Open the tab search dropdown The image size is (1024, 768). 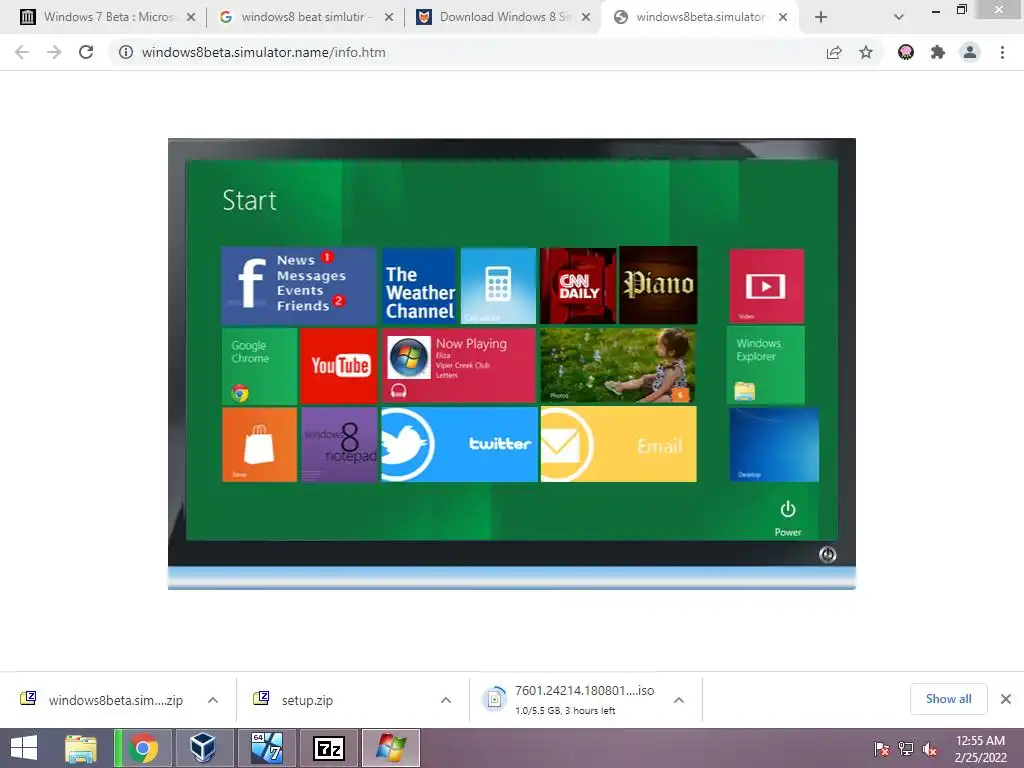(x=899, y=17)
